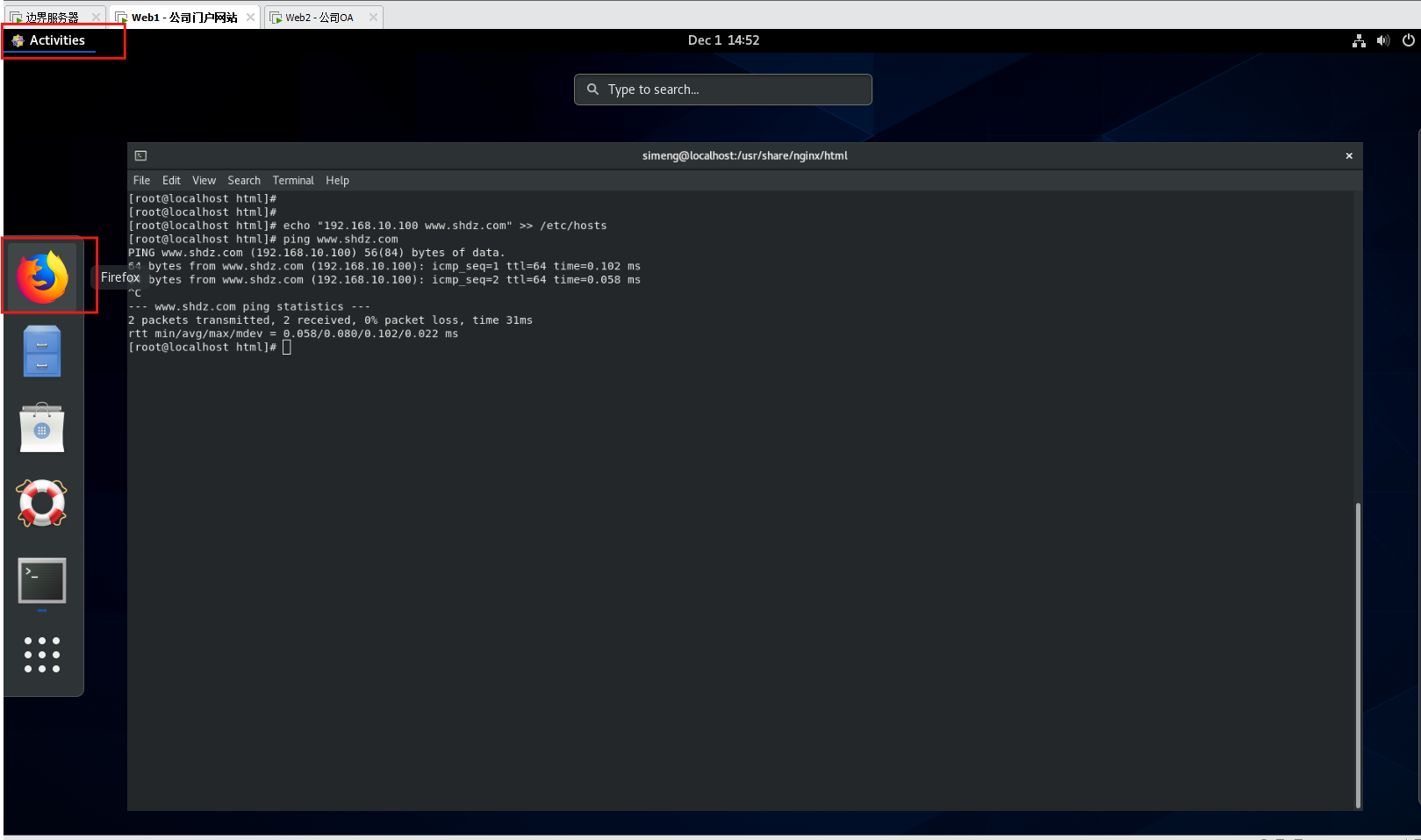Click the terminal window title icon
Image resolution: width=1421 pixels, height=840 pixels.
coord(140,155)
